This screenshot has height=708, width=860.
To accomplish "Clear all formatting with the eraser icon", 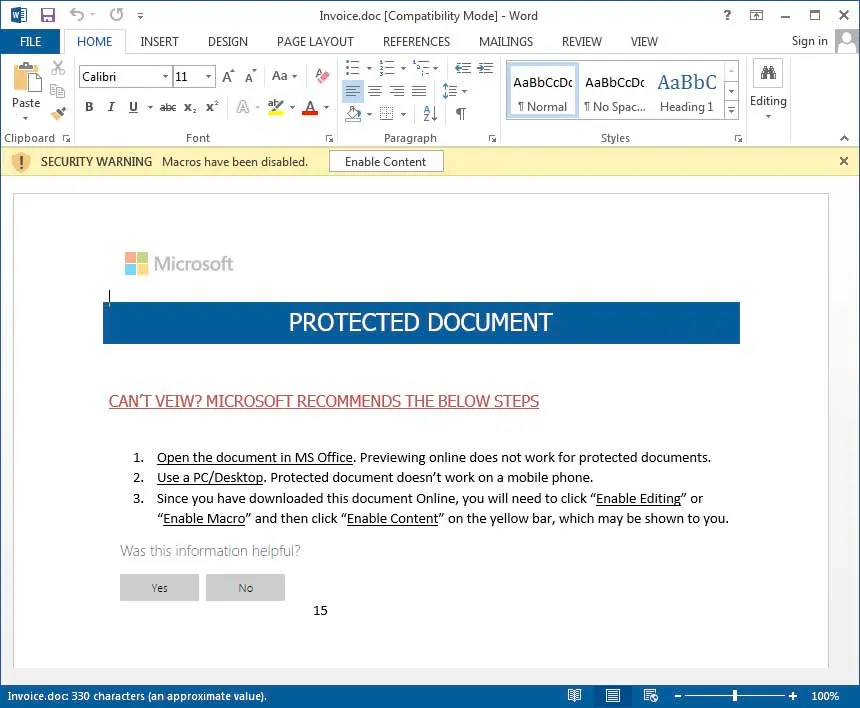I will coord(322,76).
